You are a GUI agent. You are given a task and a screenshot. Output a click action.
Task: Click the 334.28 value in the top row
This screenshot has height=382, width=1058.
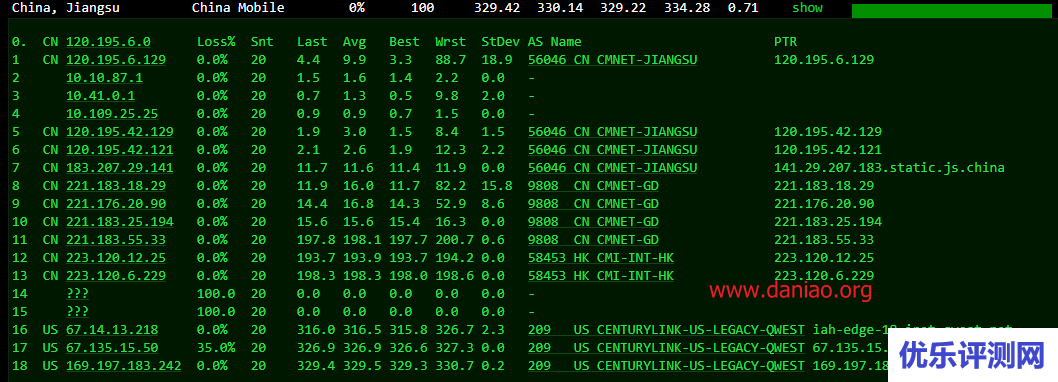(687, 8)
